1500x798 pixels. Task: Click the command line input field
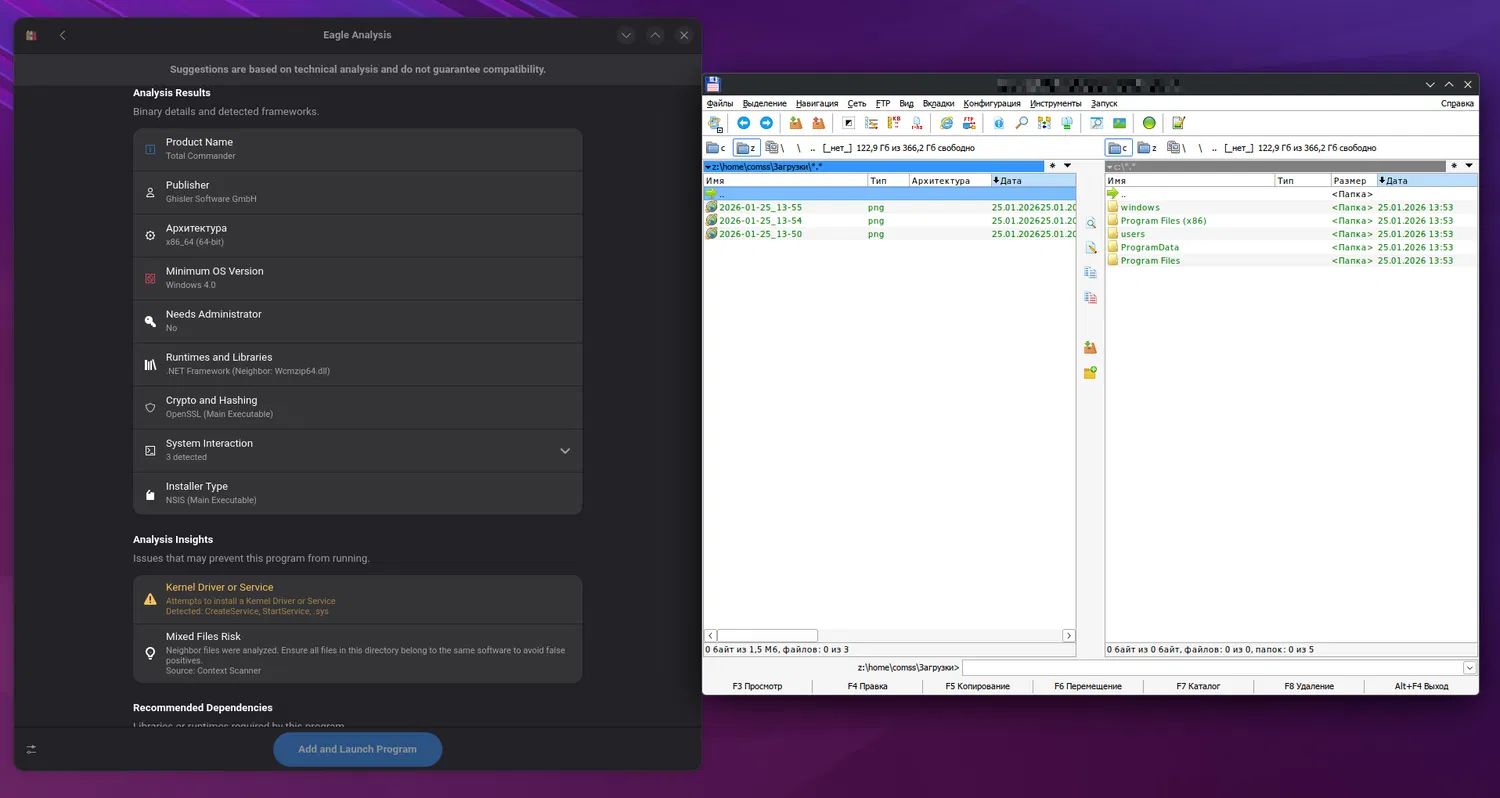click(1212, 668)
